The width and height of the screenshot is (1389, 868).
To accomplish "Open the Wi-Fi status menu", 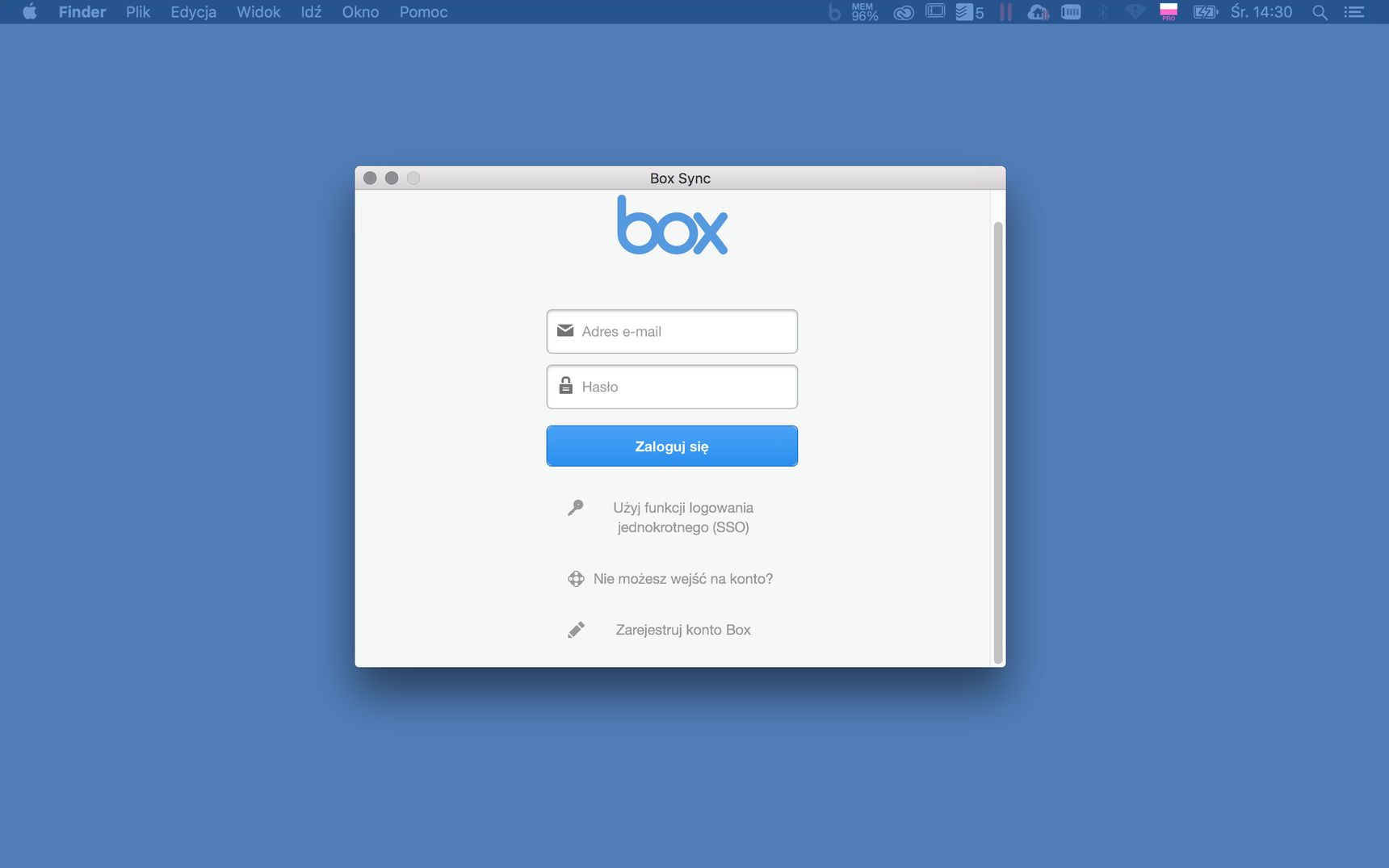I will [1135, 12].
